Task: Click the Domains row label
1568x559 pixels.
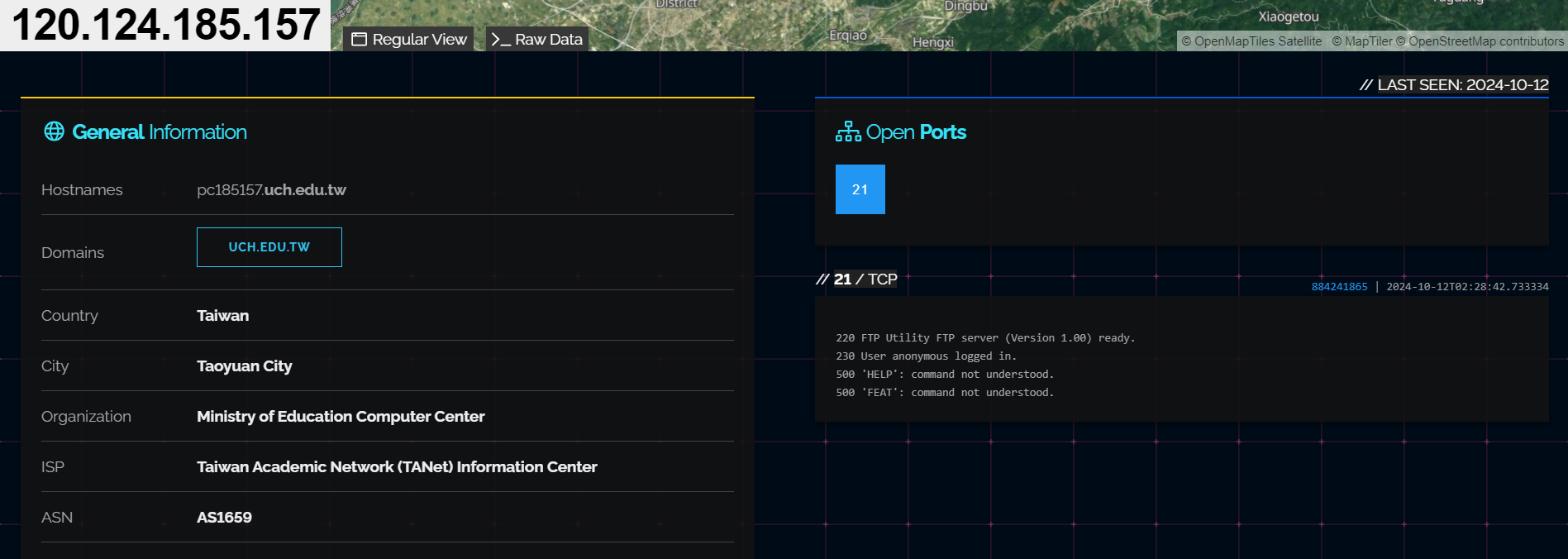Action: 73,253
